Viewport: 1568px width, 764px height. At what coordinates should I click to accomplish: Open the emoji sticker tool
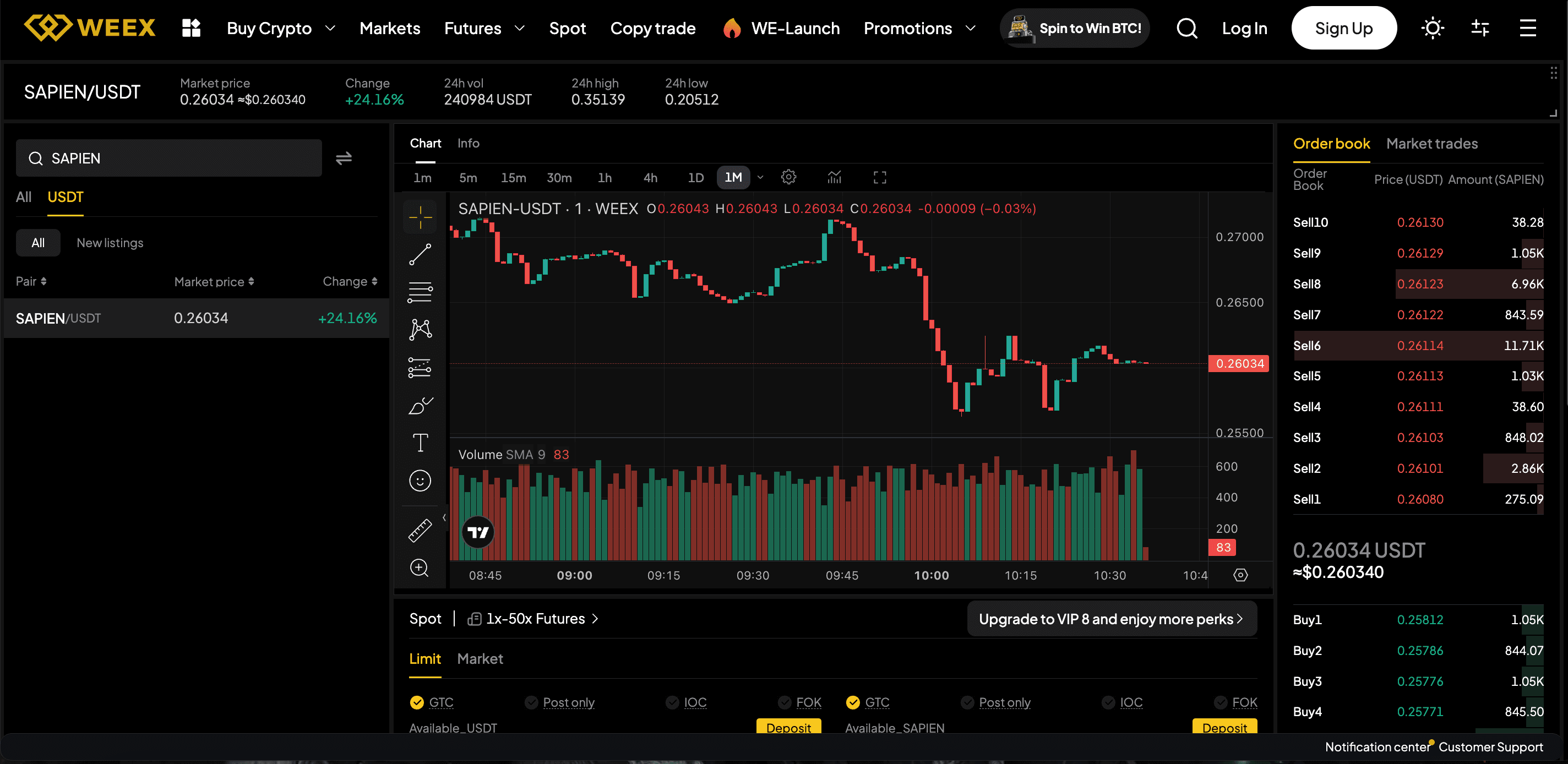(420, 481)
